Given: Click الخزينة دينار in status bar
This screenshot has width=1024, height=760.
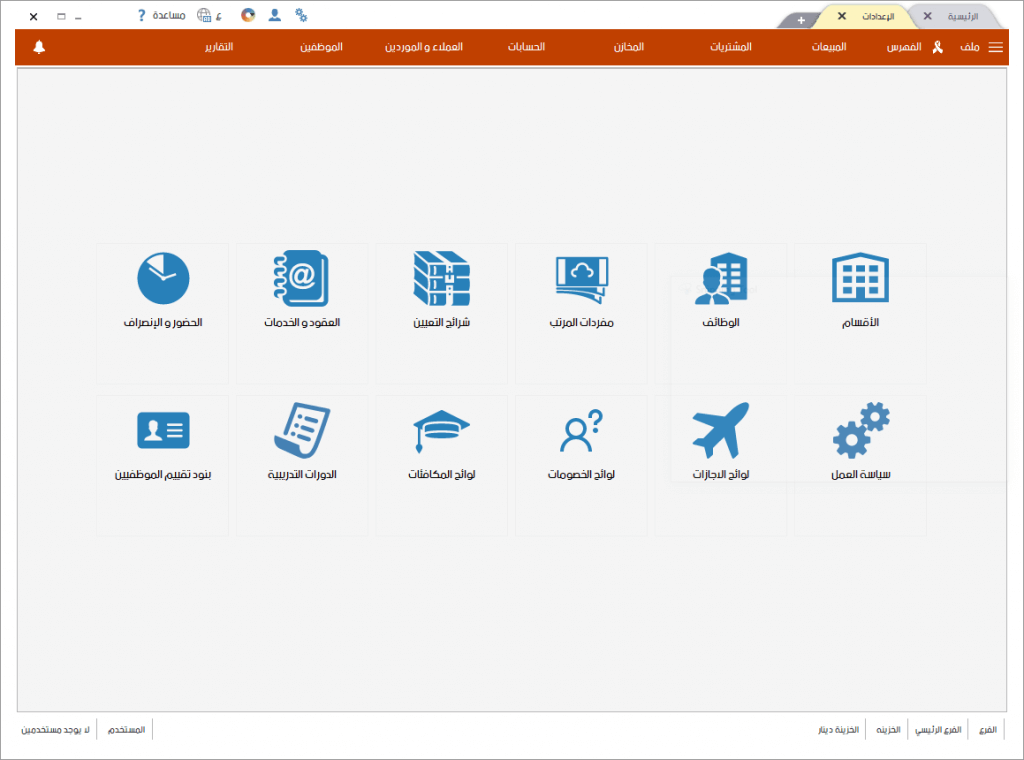Looking at the screenshot, I should pyautogui.click(x=839, y=729).
